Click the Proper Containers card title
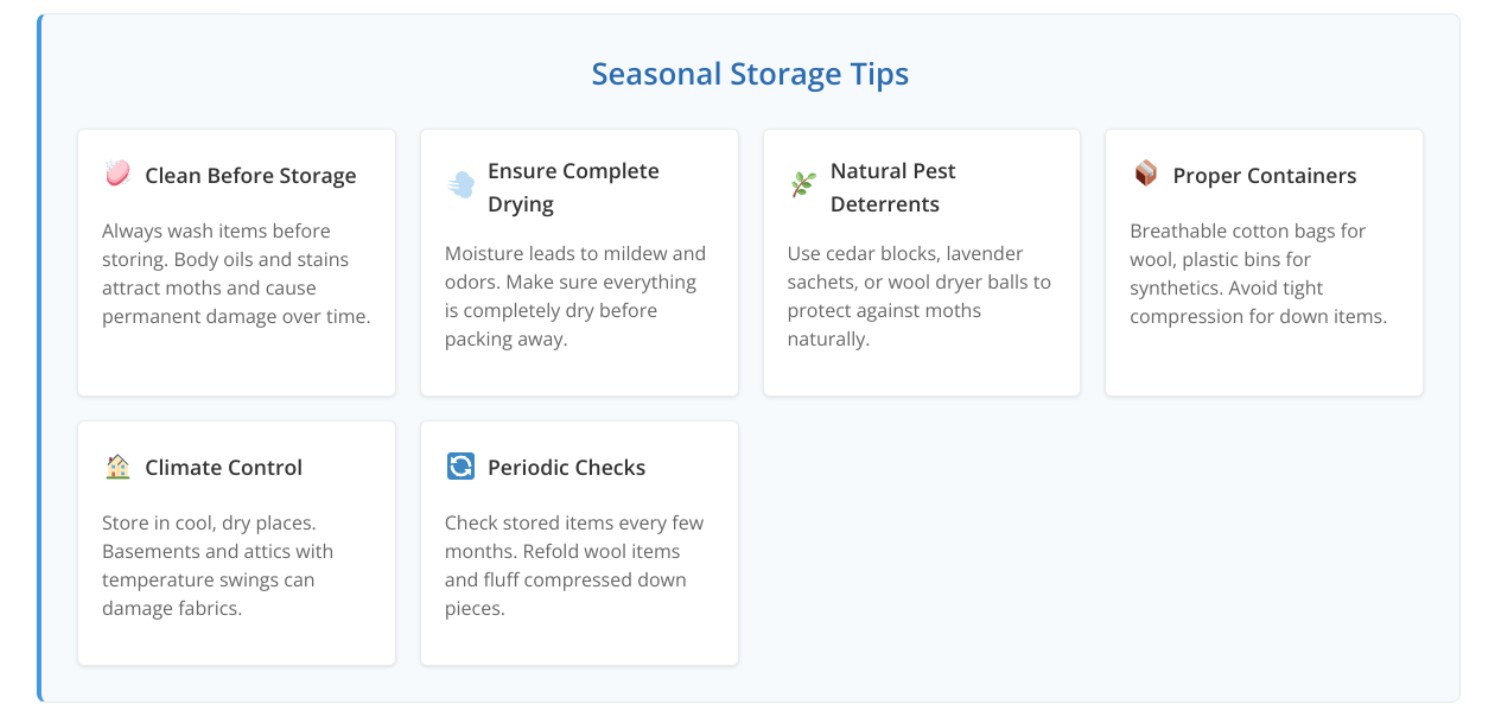1499x721 pixels. (x=1264, y=176)
